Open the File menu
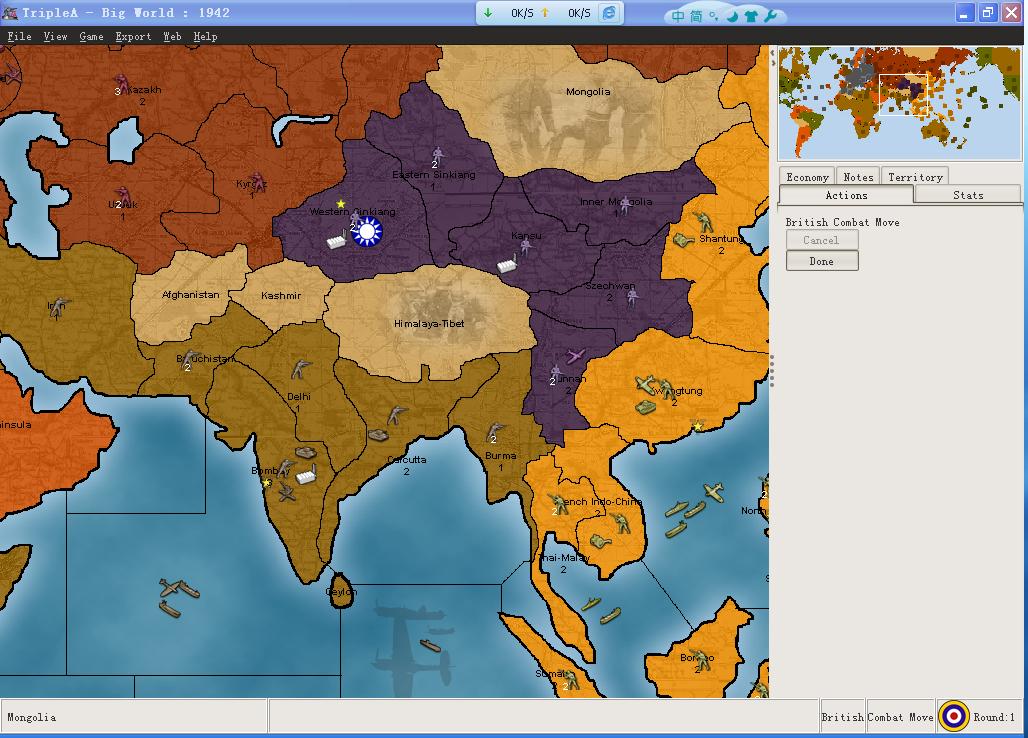 pos(20,37)
